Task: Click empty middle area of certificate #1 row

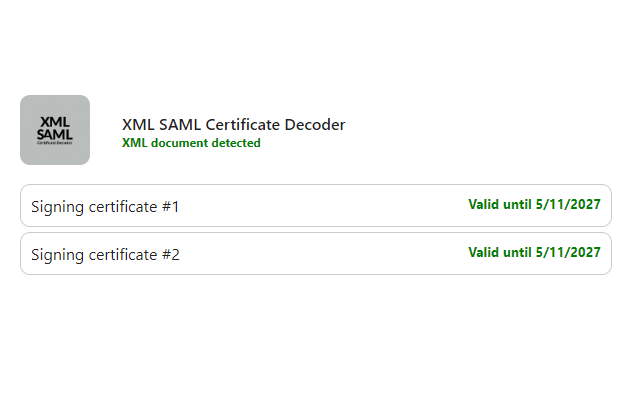Action: coord(320,206)
